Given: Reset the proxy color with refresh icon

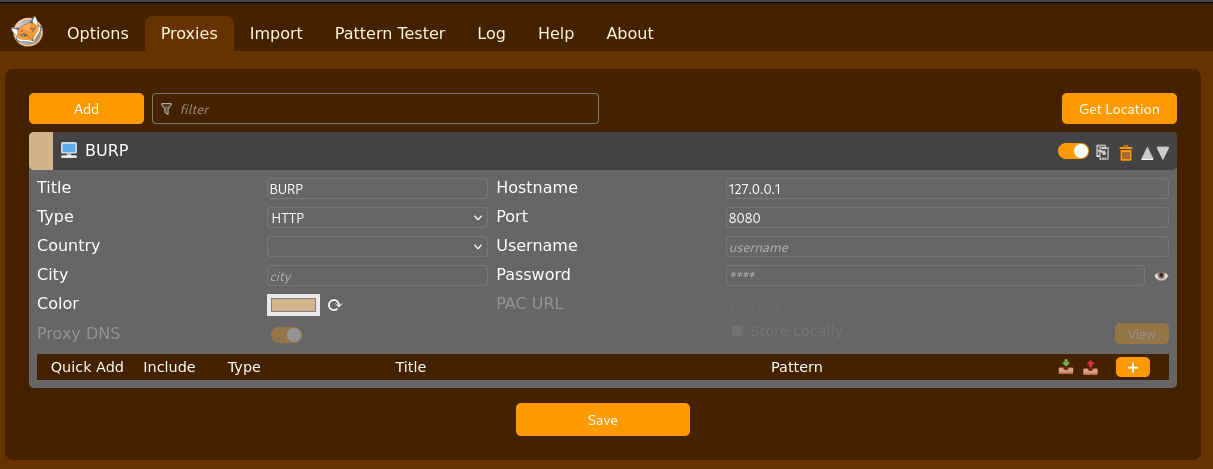Looking at the screenshot, I should click(335, 305).
